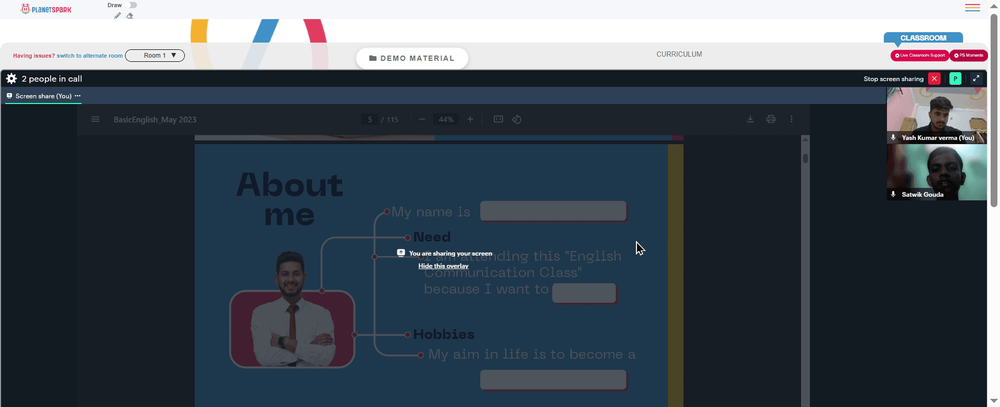Print the PDF document
Screen dimensions: 1000x407
(x=771, y=119)
